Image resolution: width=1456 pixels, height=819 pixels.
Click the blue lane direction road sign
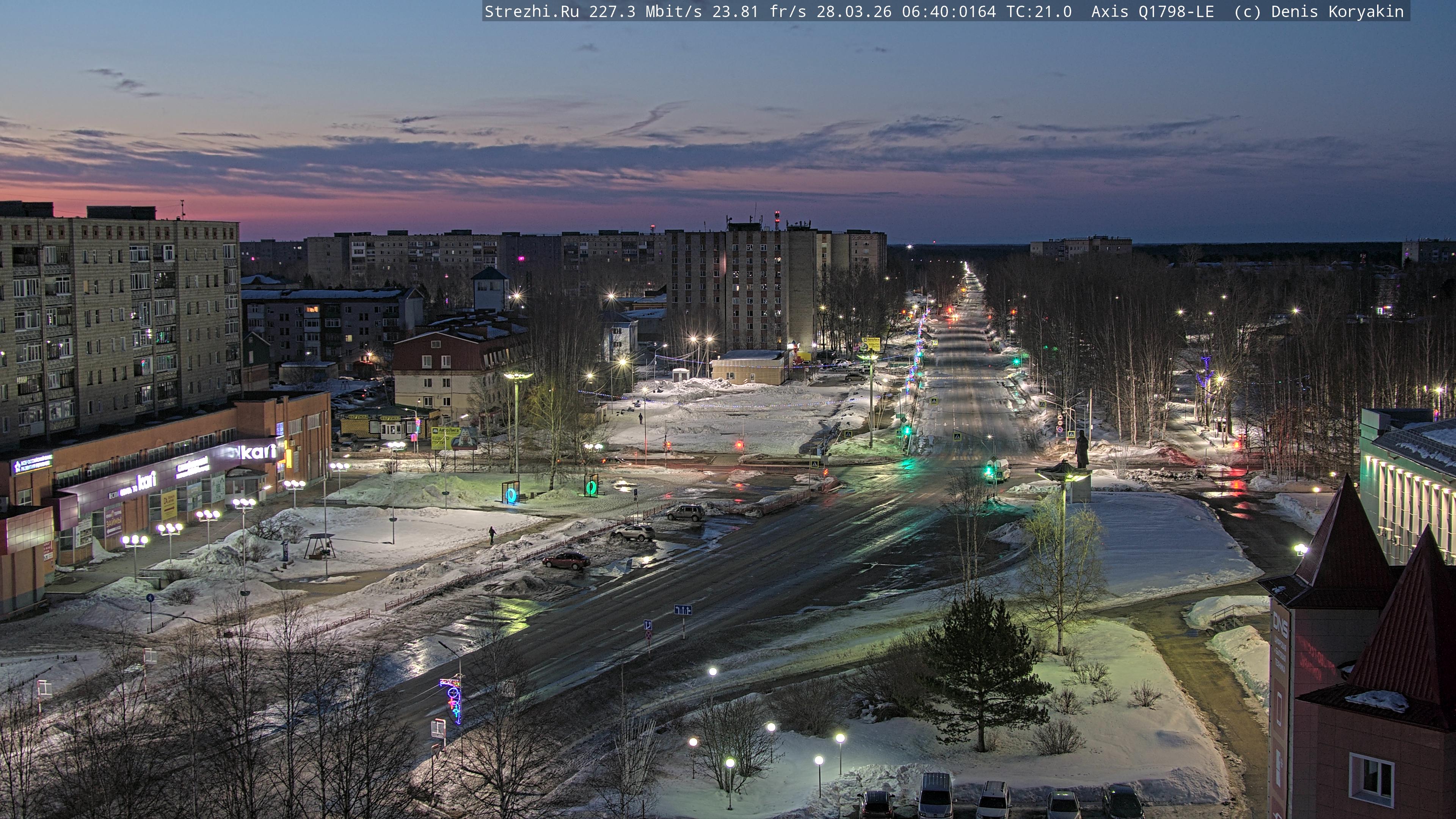683,610
